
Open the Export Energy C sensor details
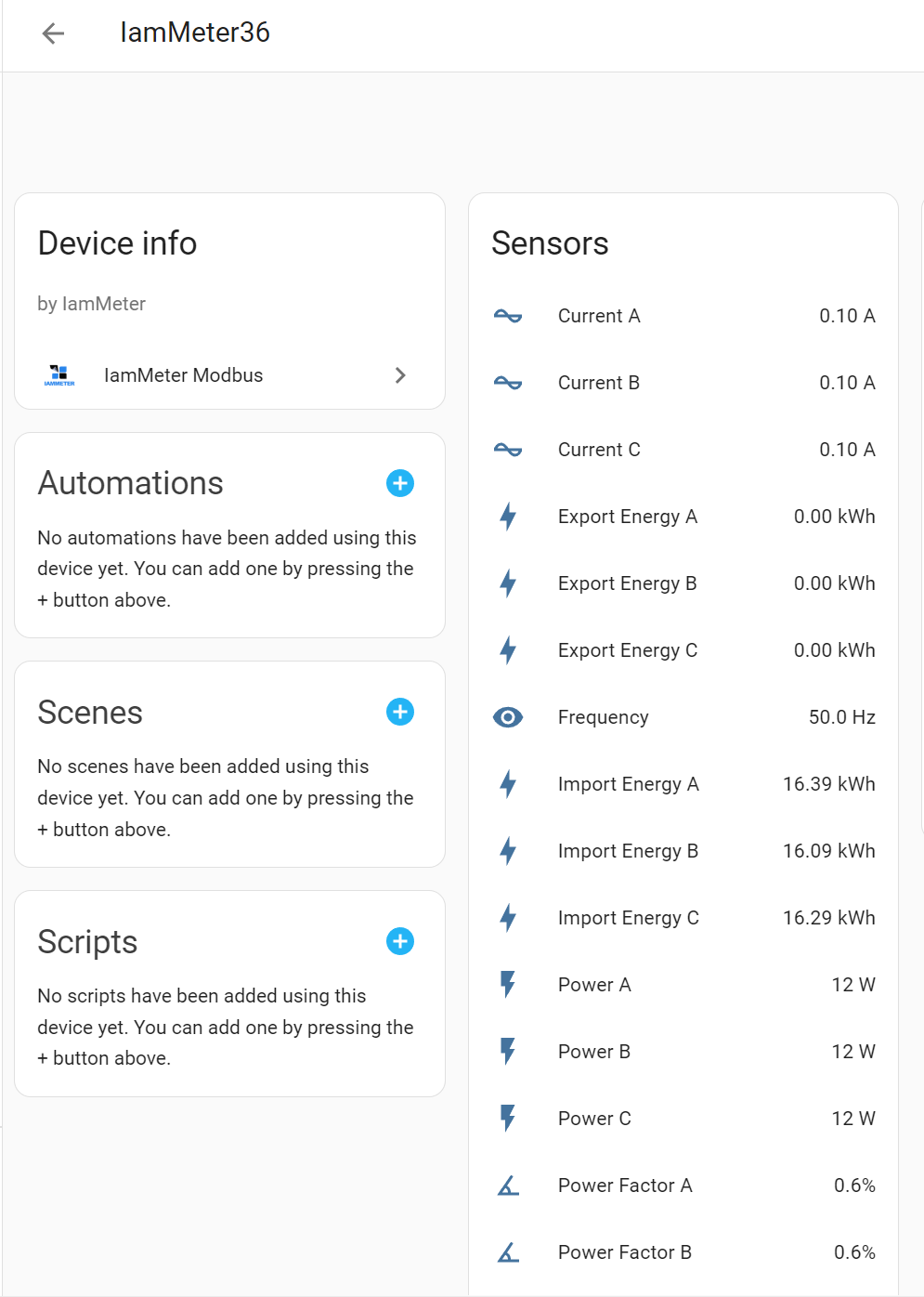tap(683, 650)
